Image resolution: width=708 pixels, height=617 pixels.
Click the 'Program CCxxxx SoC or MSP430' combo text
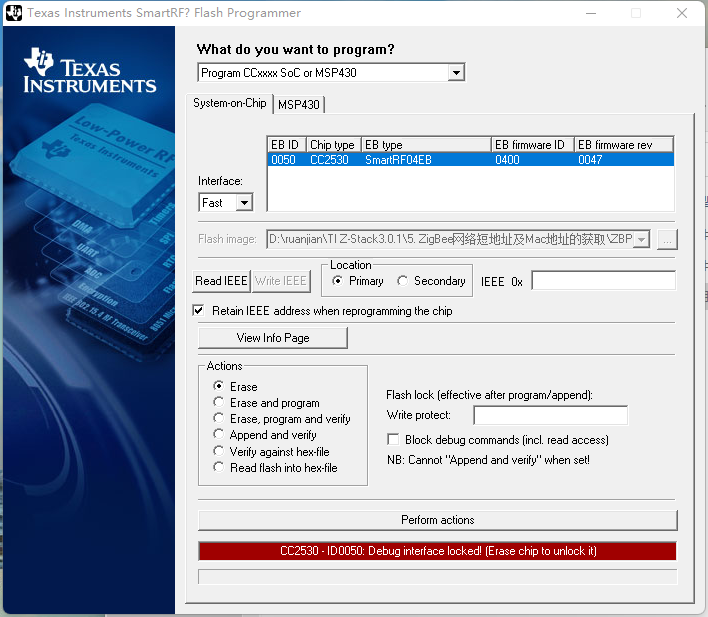(x=279, y=73)
